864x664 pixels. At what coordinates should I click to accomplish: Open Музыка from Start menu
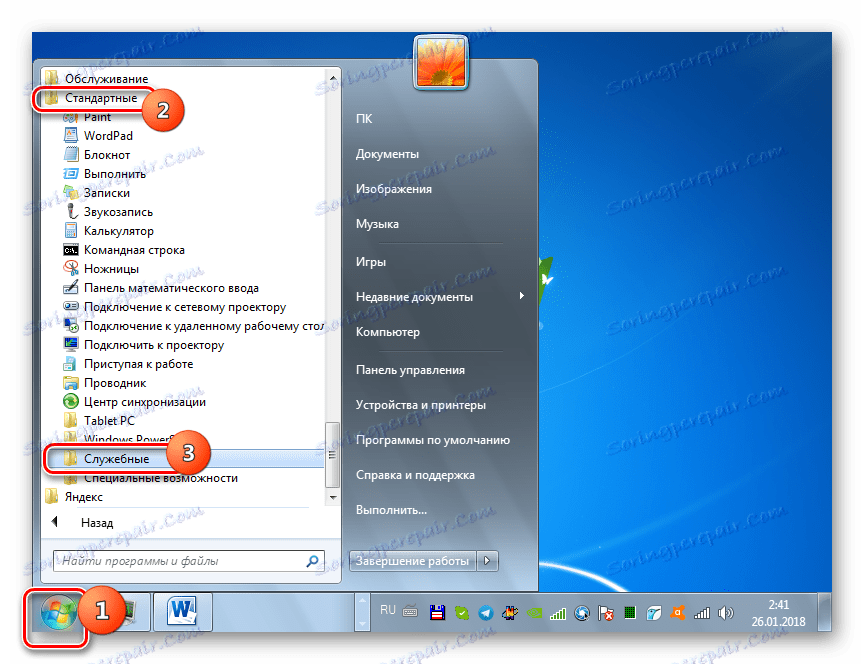[x=377, y=224]
